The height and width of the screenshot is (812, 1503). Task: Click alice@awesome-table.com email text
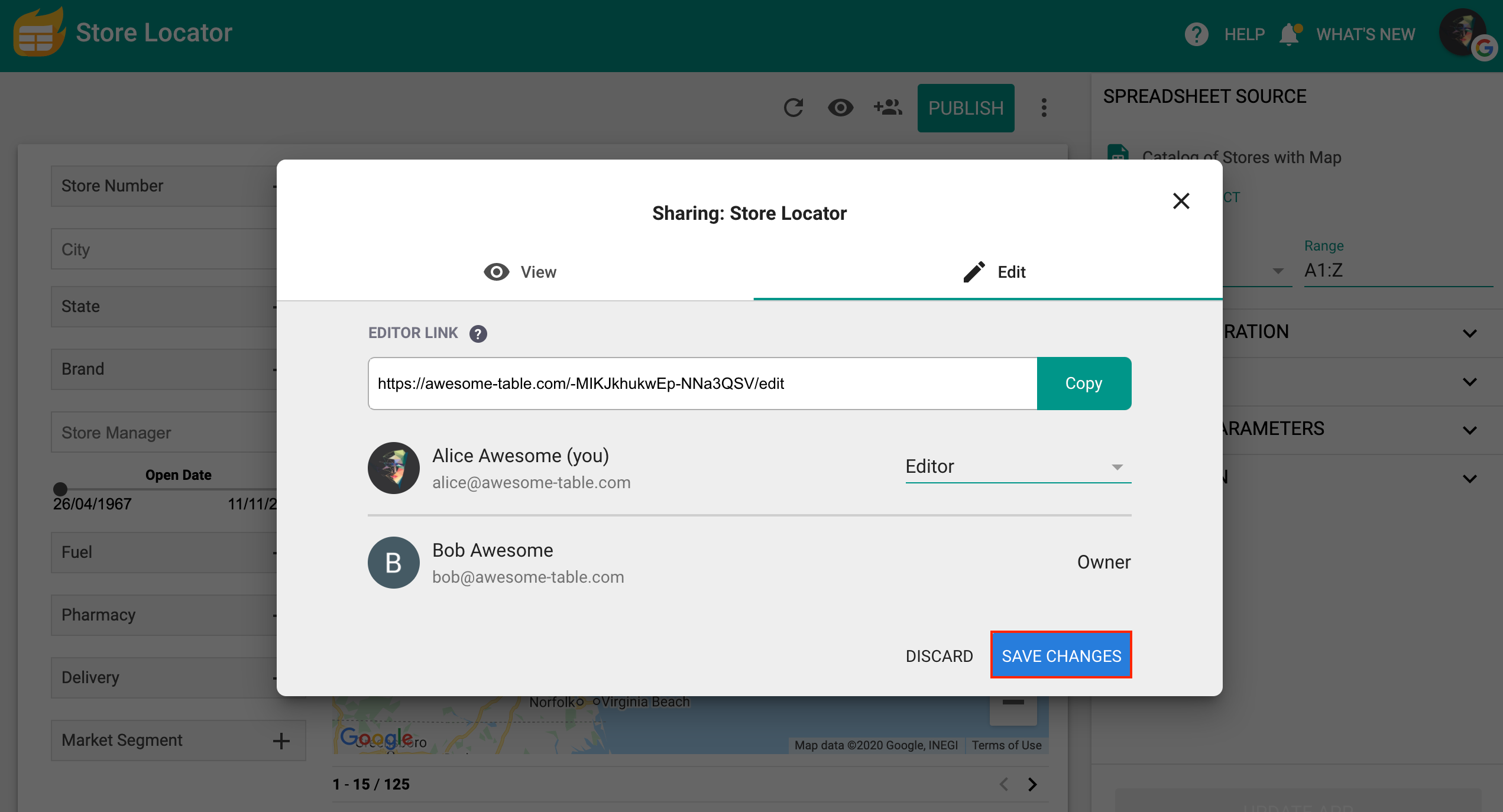pos(531,483)
